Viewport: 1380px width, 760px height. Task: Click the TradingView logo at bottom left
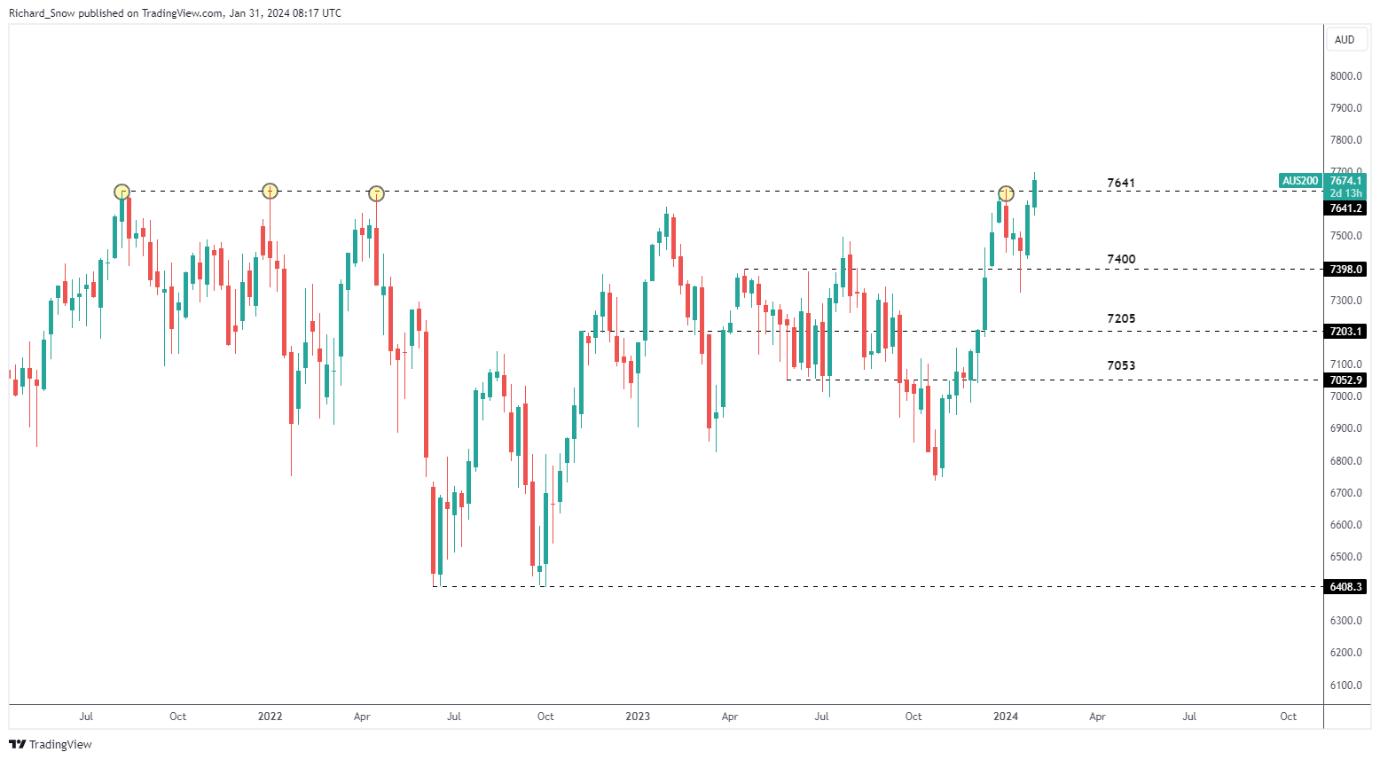[50, 745]
